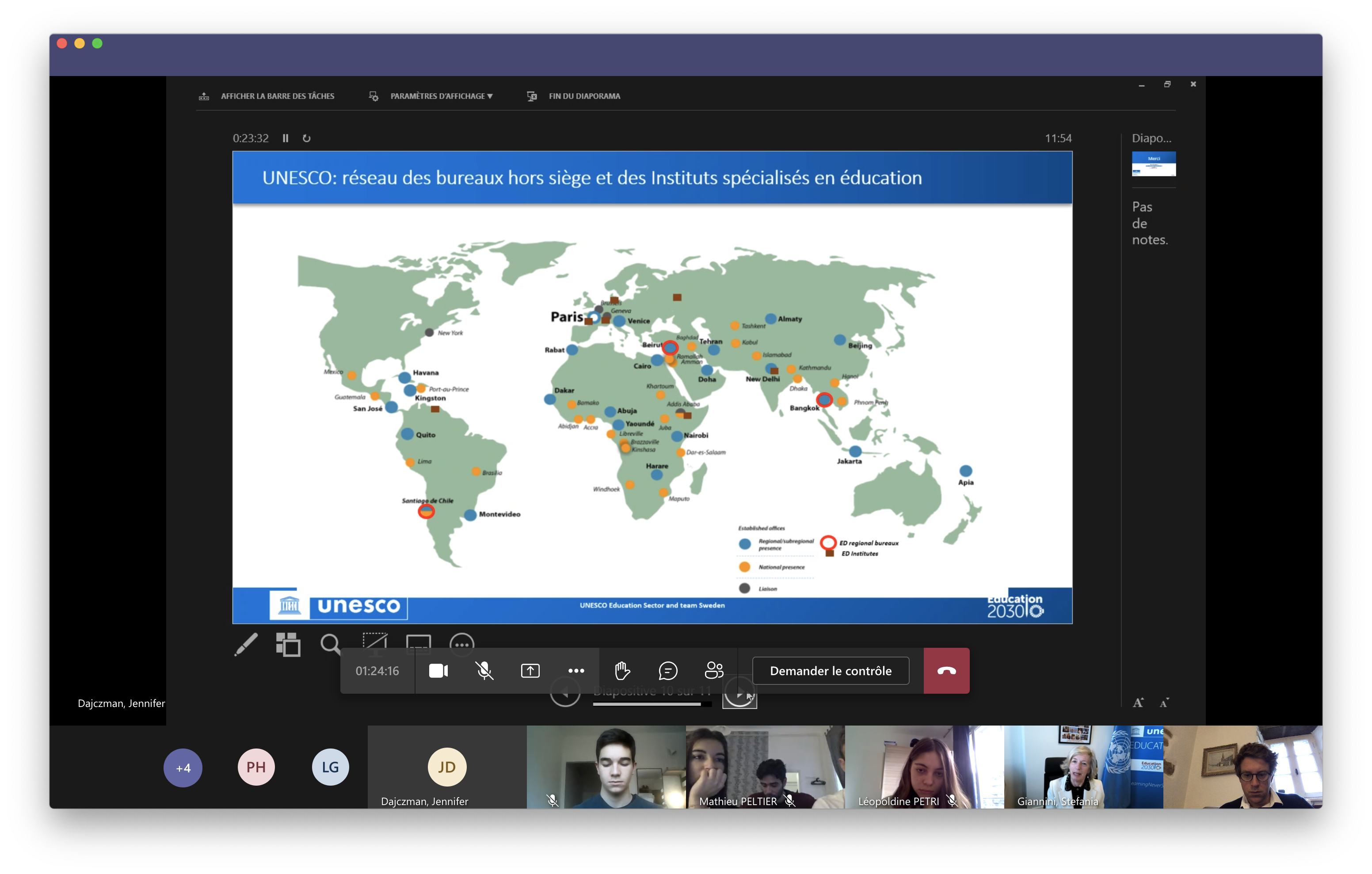This screenshot has height=874, width=1372.
Task: Select the pen annotation tool
Action: pyautogui.click(x=246, y=644)
